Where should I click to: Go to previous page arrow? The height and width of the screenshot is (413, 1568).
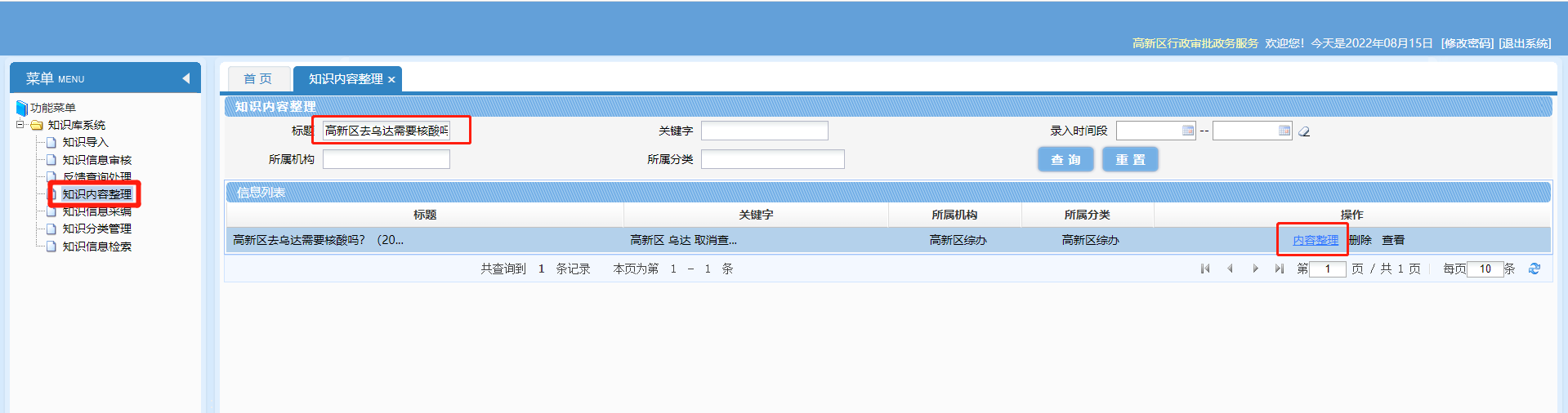pos(1230,269)
